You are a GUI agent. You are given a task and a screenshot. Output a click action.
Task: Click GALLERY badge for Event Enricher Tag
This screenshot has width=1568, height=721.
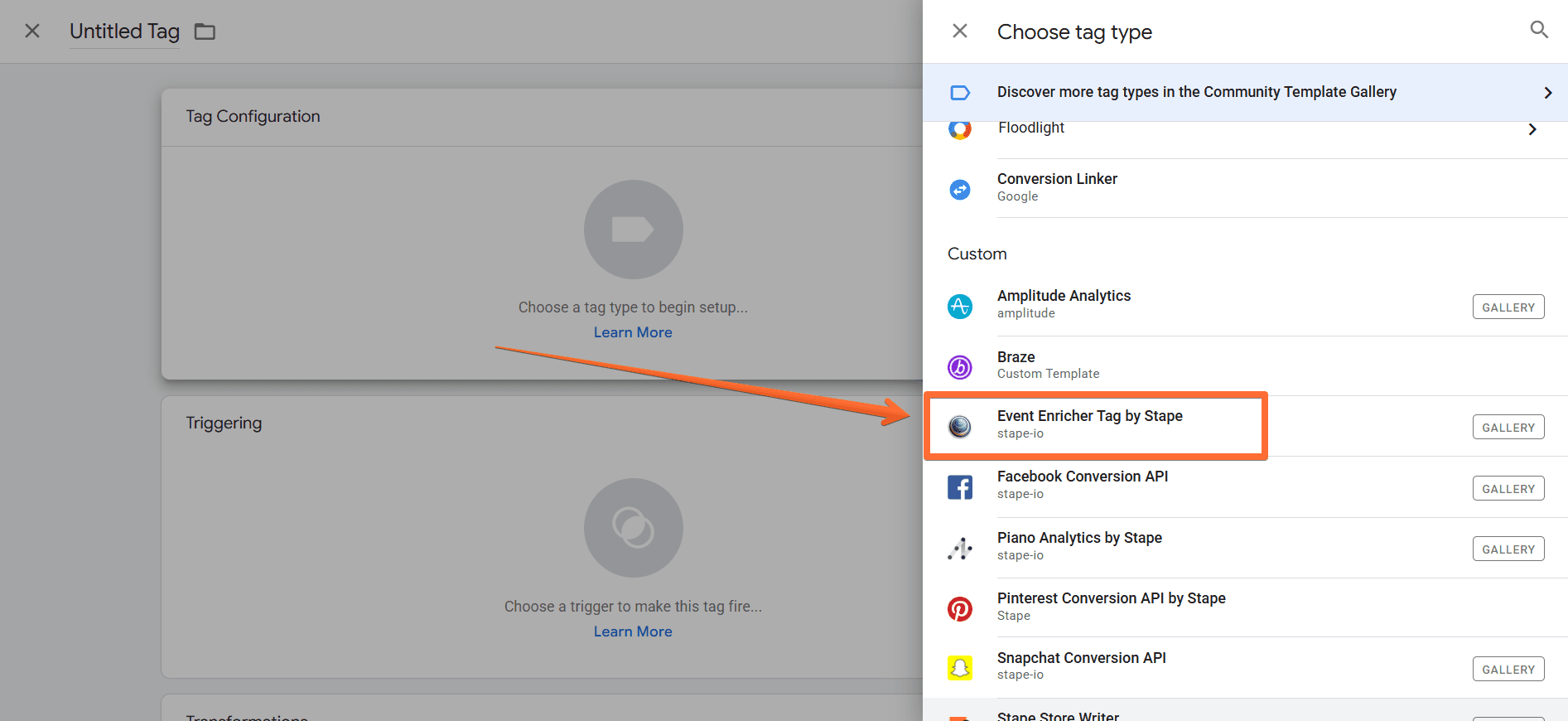[1508, 427]
